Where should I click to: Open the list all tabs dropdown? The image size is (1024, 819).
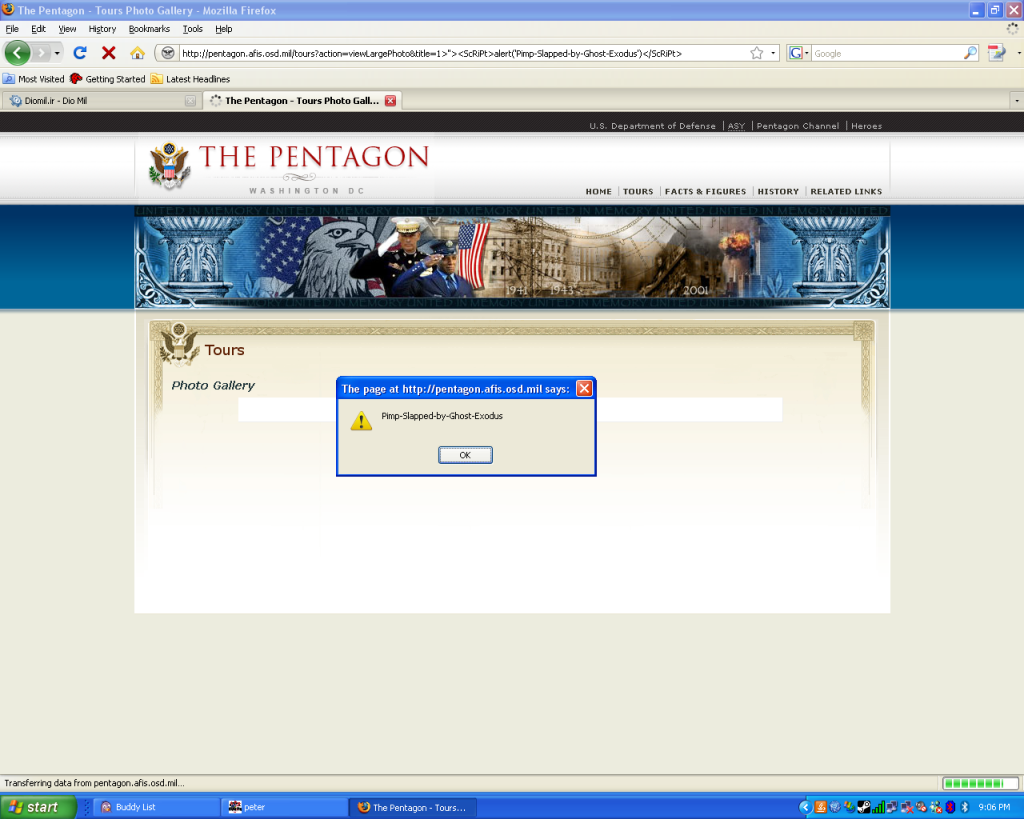[x=1016, y=101]
